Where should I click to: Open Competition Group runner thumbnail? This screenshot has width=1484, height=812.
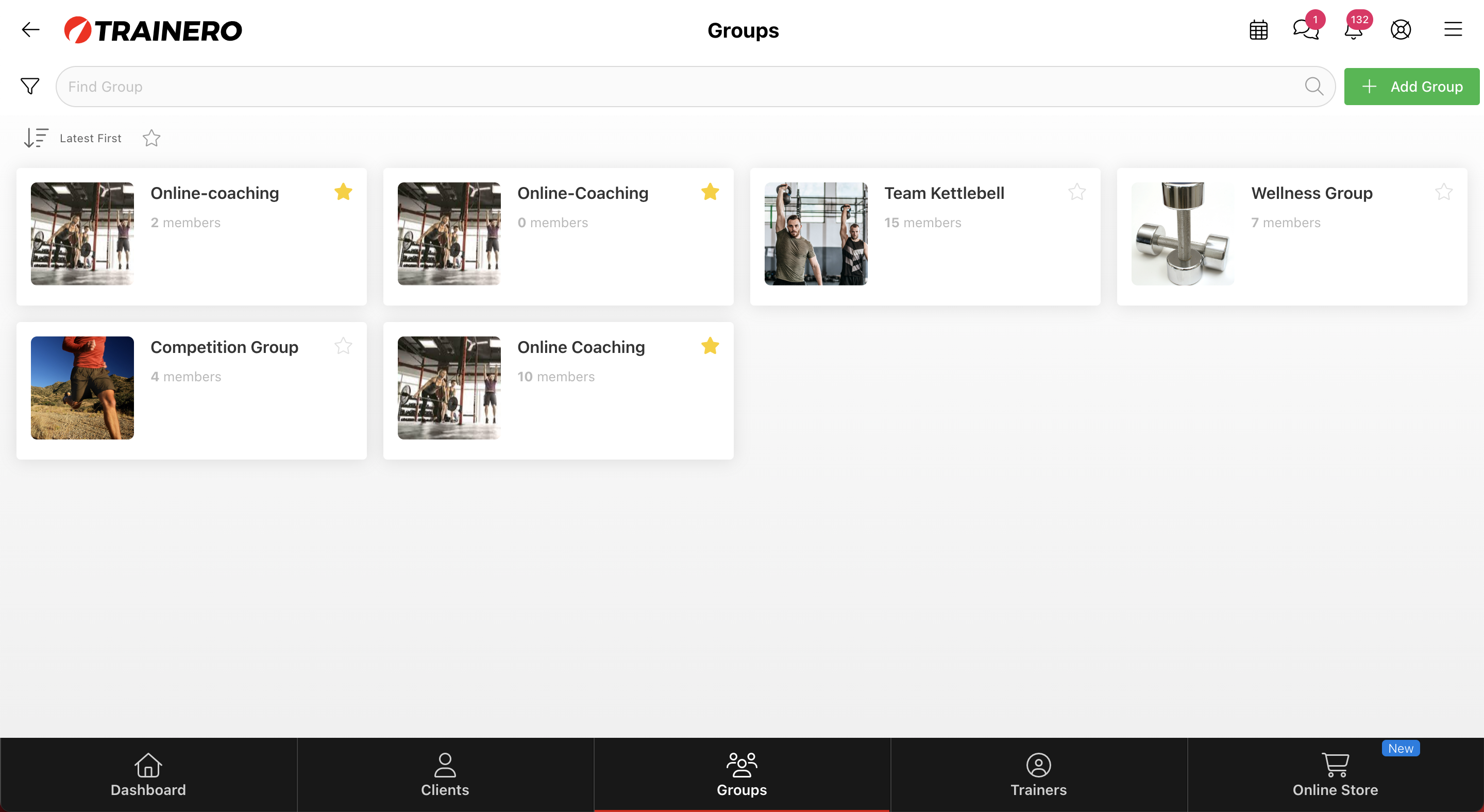pyautogui.click(x=82, y=387)
